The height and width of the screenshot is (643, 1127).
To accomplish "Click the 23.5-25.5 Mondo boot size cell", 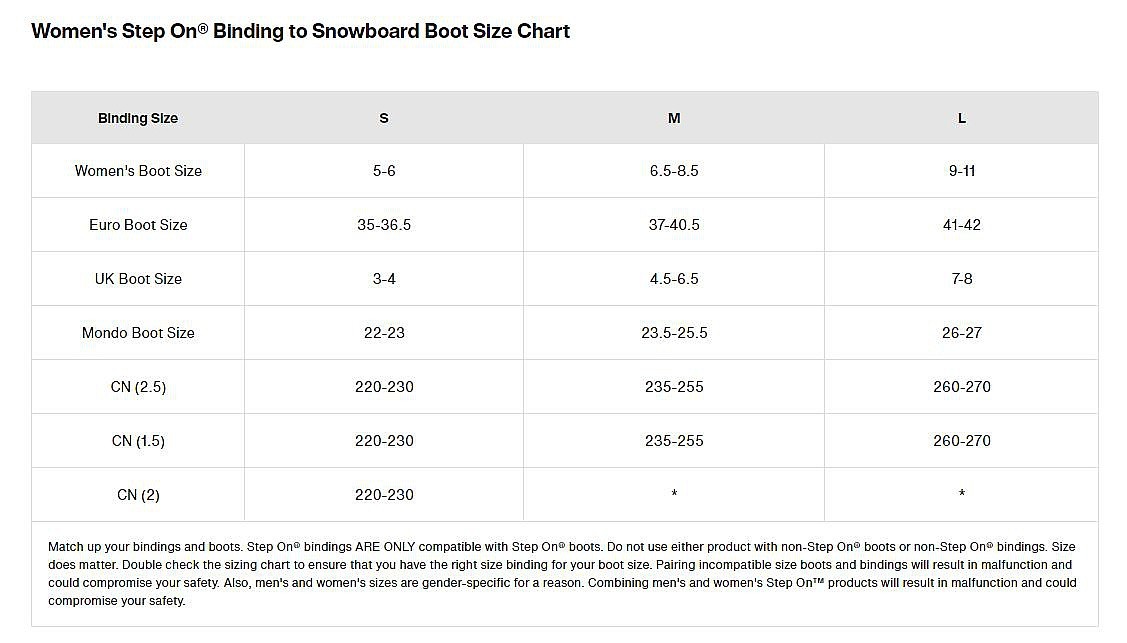I will 674,333.
